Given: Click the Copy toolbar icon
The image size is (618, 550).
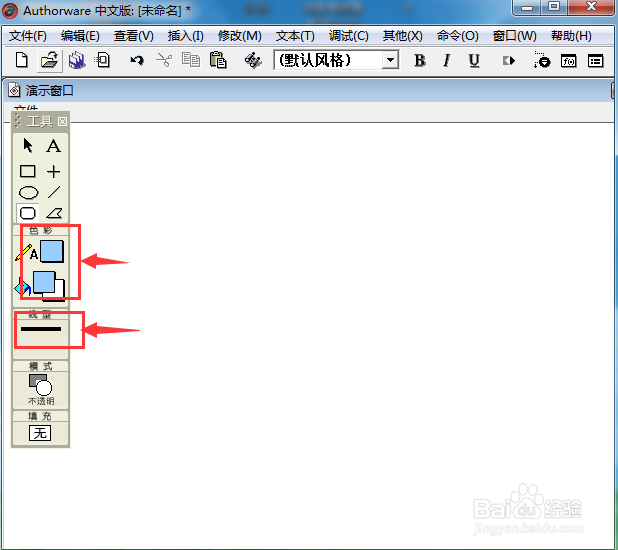Looking at the screenshot, I should pyautogui.click(x=191, y=60).
